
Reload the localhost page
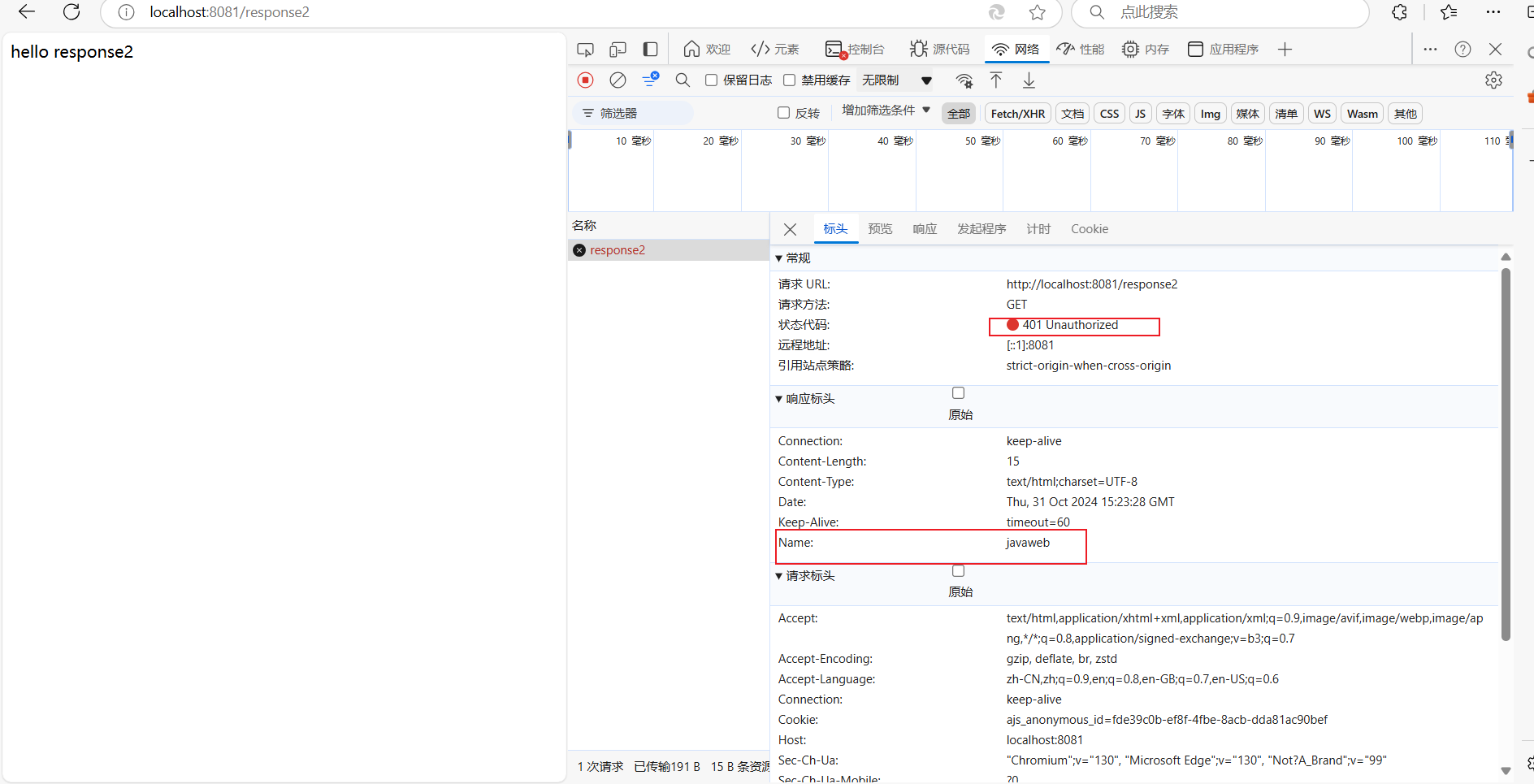[71, 11]
